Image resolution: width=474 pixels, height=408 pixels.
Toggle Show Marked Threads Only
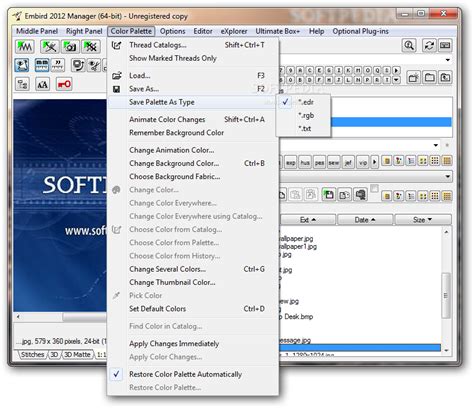click(x=193, y=58)
